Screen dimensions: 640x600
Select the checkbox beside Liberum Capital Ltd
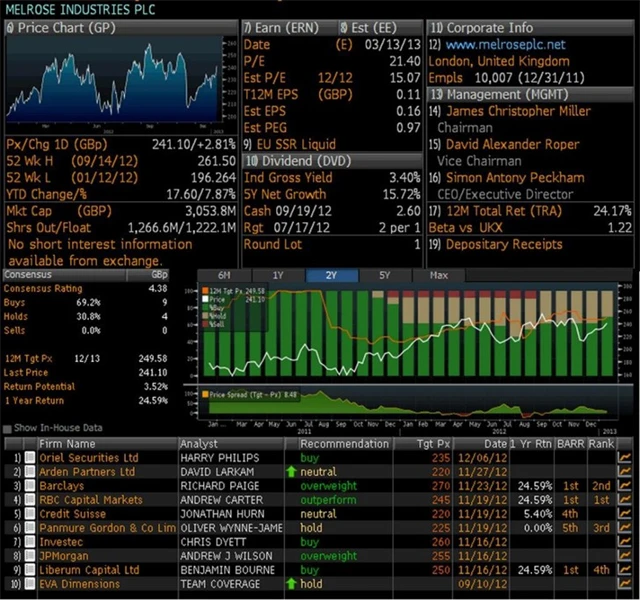[x=29, y=569]
